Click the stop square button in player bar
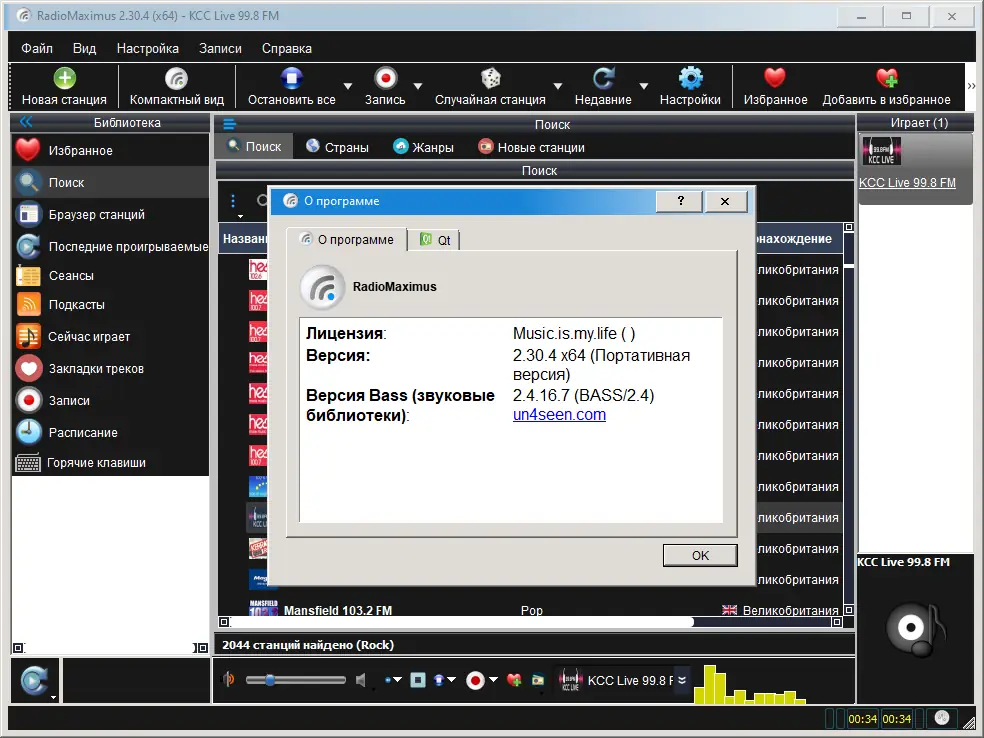Image resolution: width=984 pixels, height=738 pixels. click(x=418, y=680)
